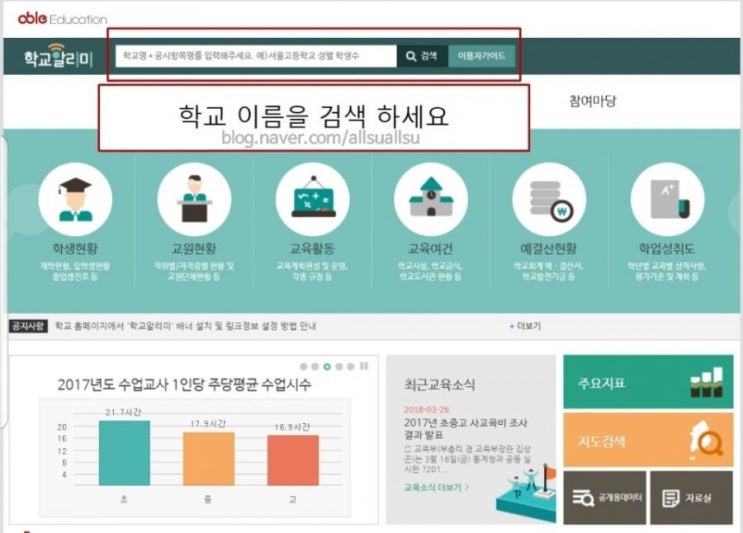Viewport: 743px width, 533px height.
Task: Click the + 더보기 notices link
Action: 525,326
